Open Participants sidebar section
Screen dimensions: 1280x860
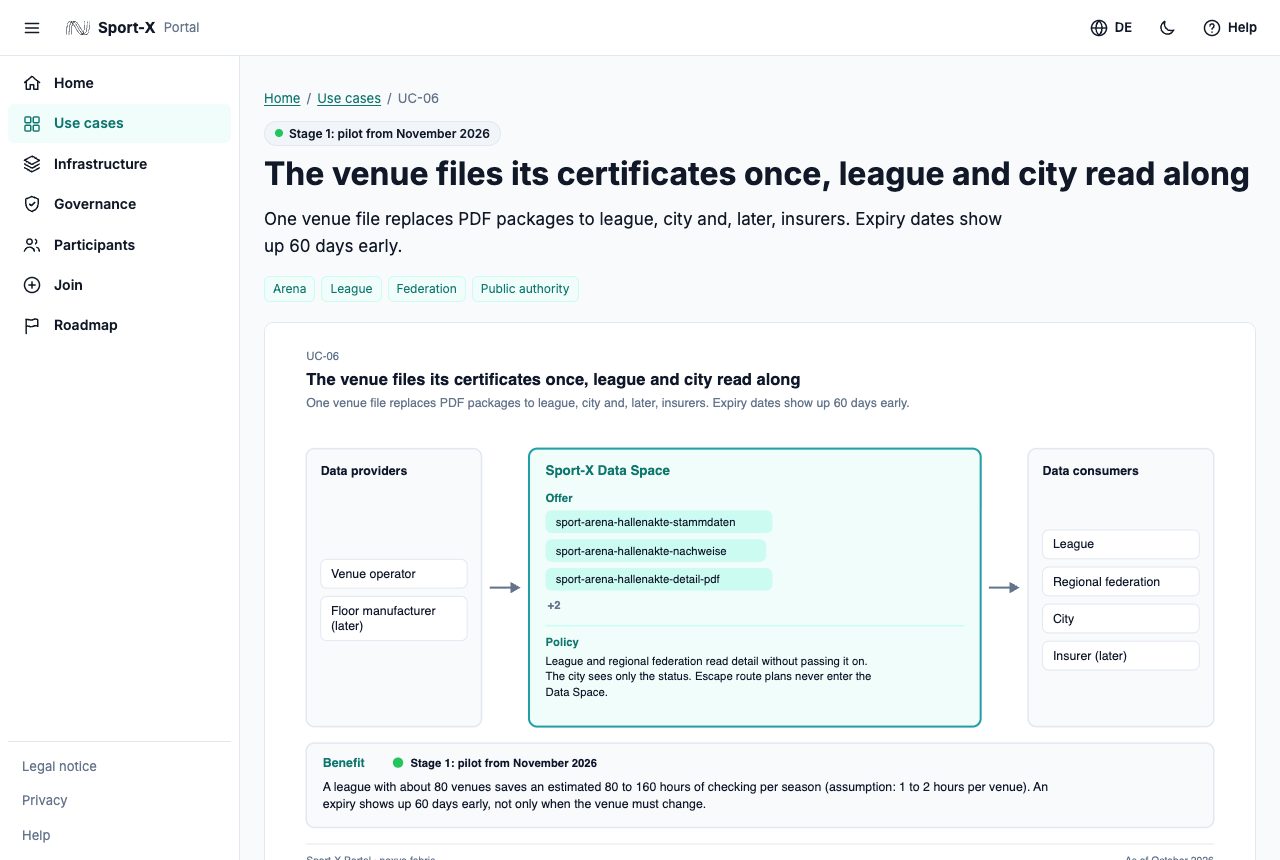pyautogui.click(x=119, y=245)
